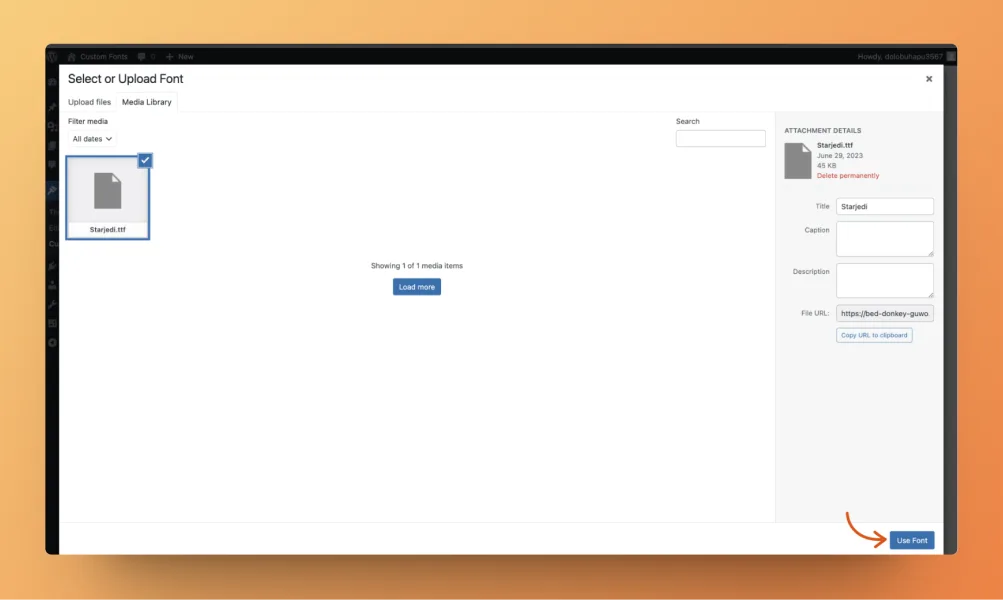Open the Media Library tab
1003x600 pixels.
[x=146, y=102]
